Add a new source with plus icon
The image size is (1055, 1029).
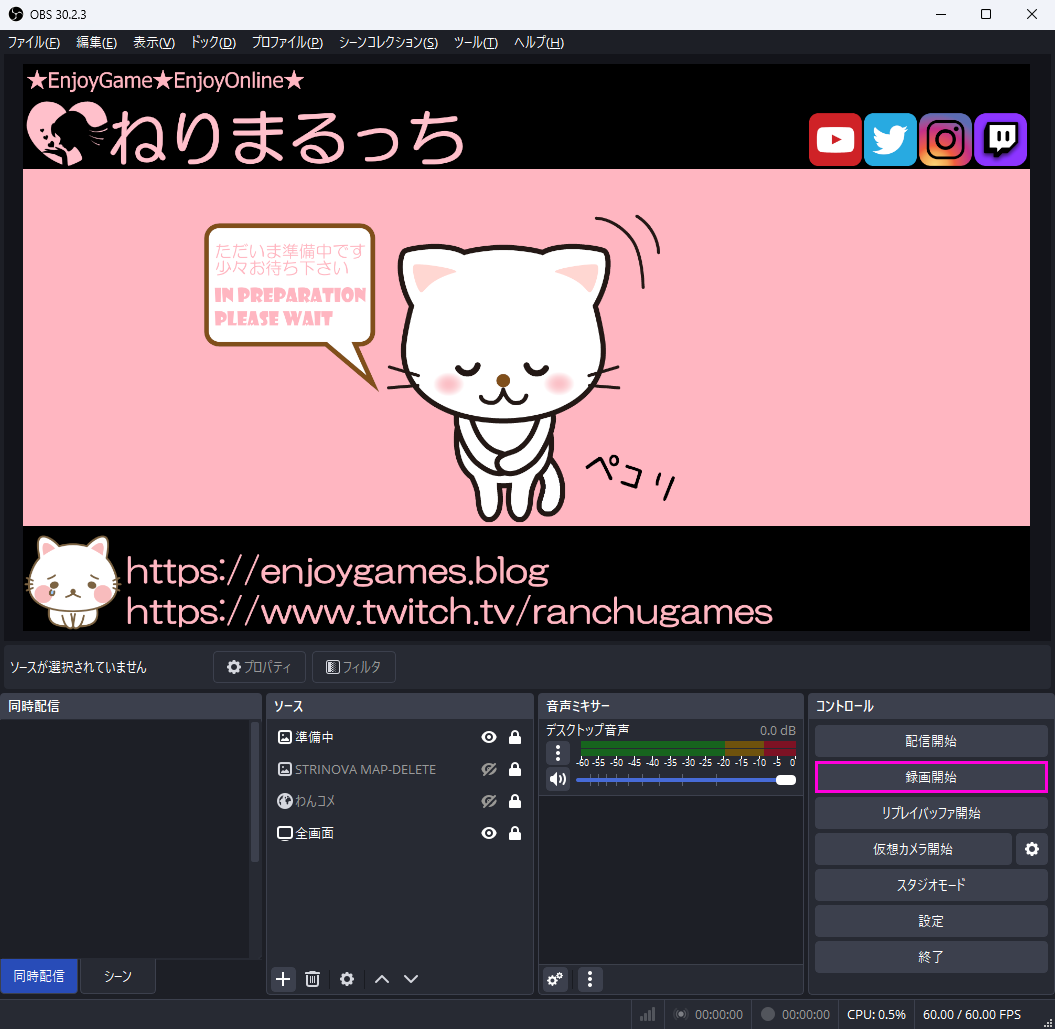283,979
